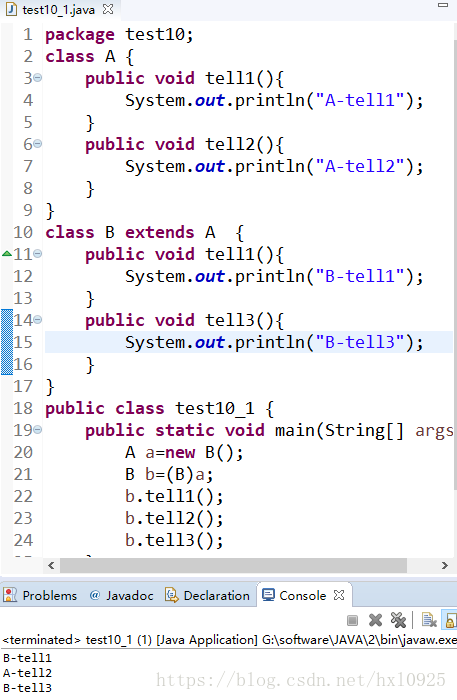Click the string "B-tell3" on line 15
Screen dimensions: 457x700
coord(361,342)
